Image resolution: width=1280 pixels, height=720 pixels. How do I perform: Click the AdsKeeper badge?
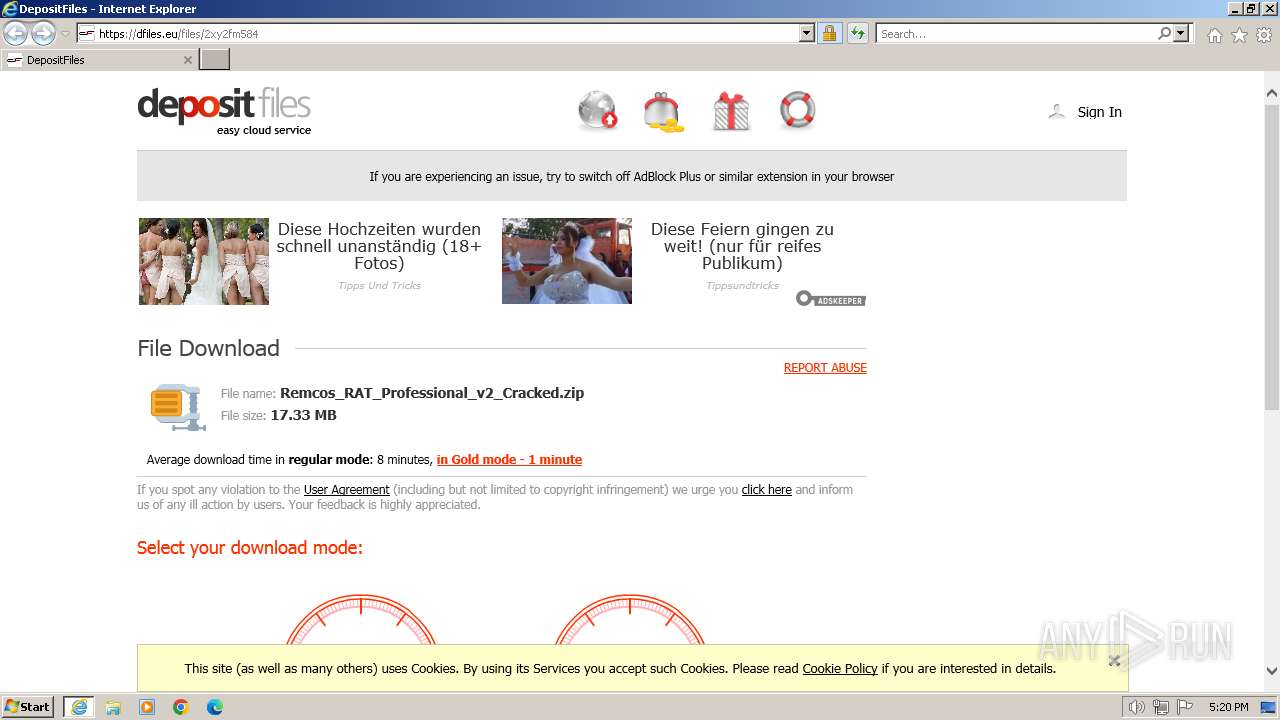coord(831,298)
